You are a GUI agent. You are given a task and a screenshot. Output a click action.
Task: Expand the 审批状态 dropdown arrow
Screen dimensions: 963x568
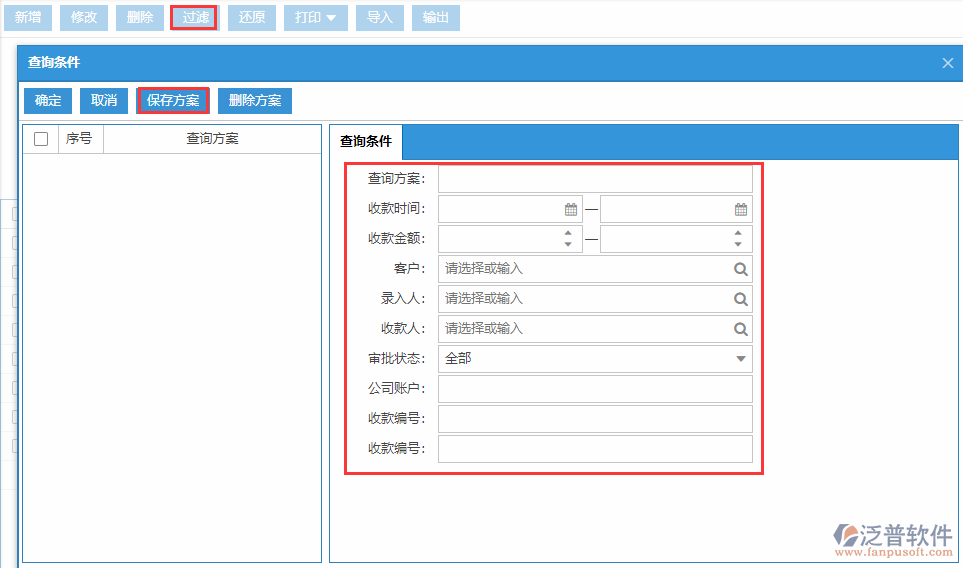741,359
